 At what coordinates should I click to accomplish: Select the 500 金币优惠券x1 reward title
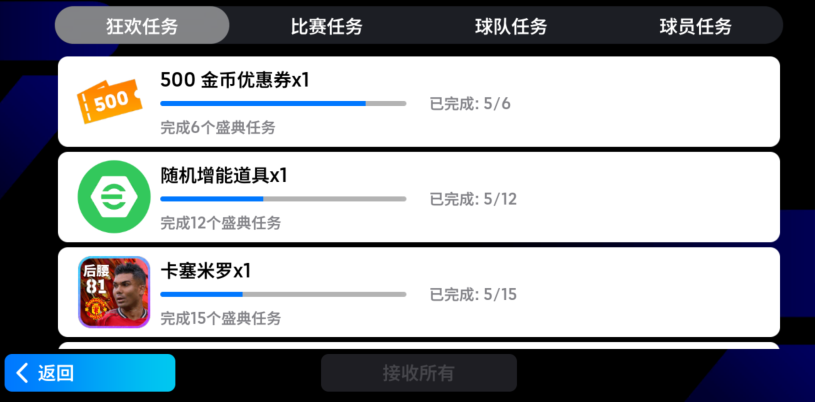point(235,80)
